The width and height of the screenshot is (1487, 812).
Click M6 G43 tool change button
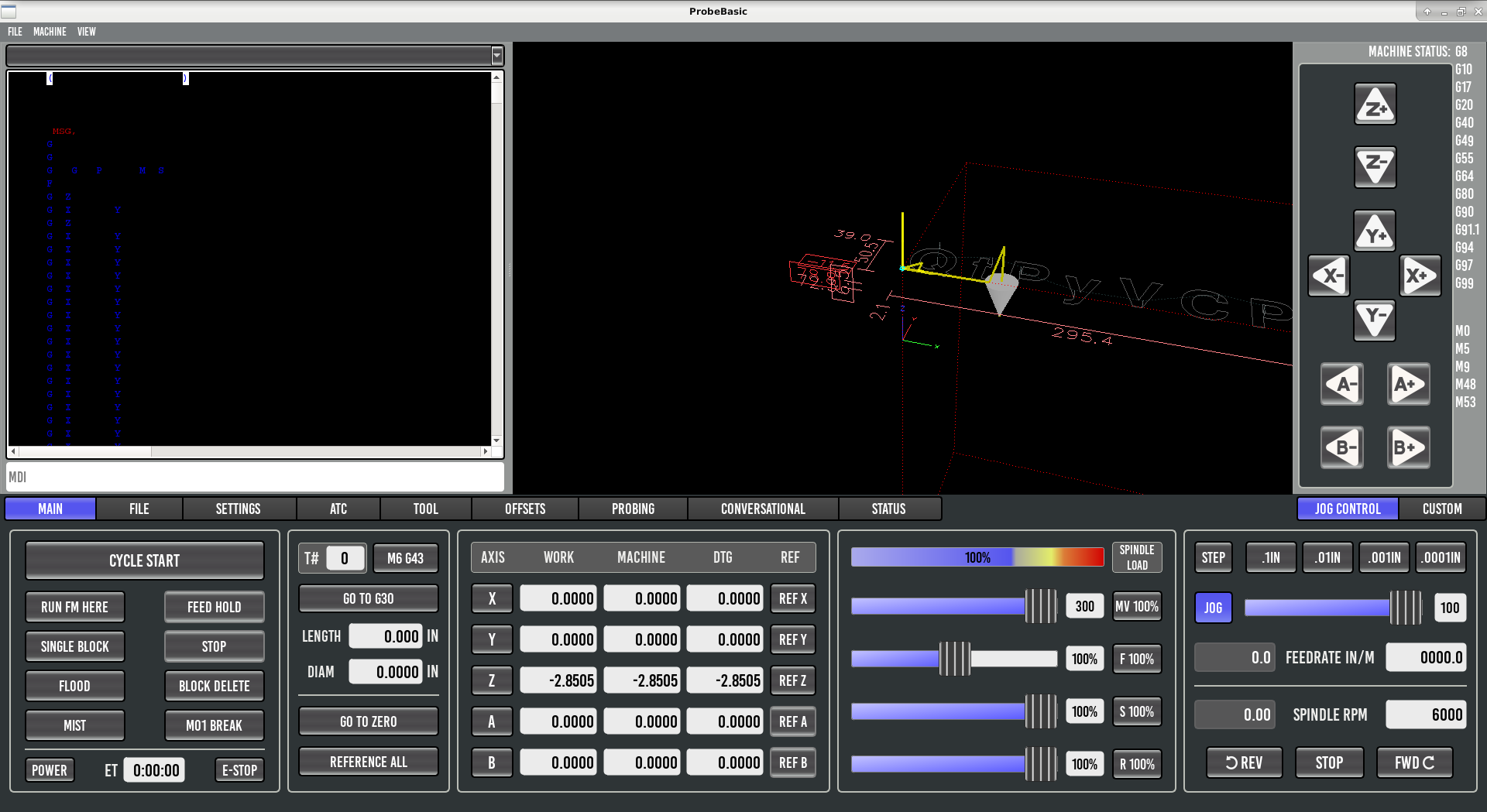(405, 558)
